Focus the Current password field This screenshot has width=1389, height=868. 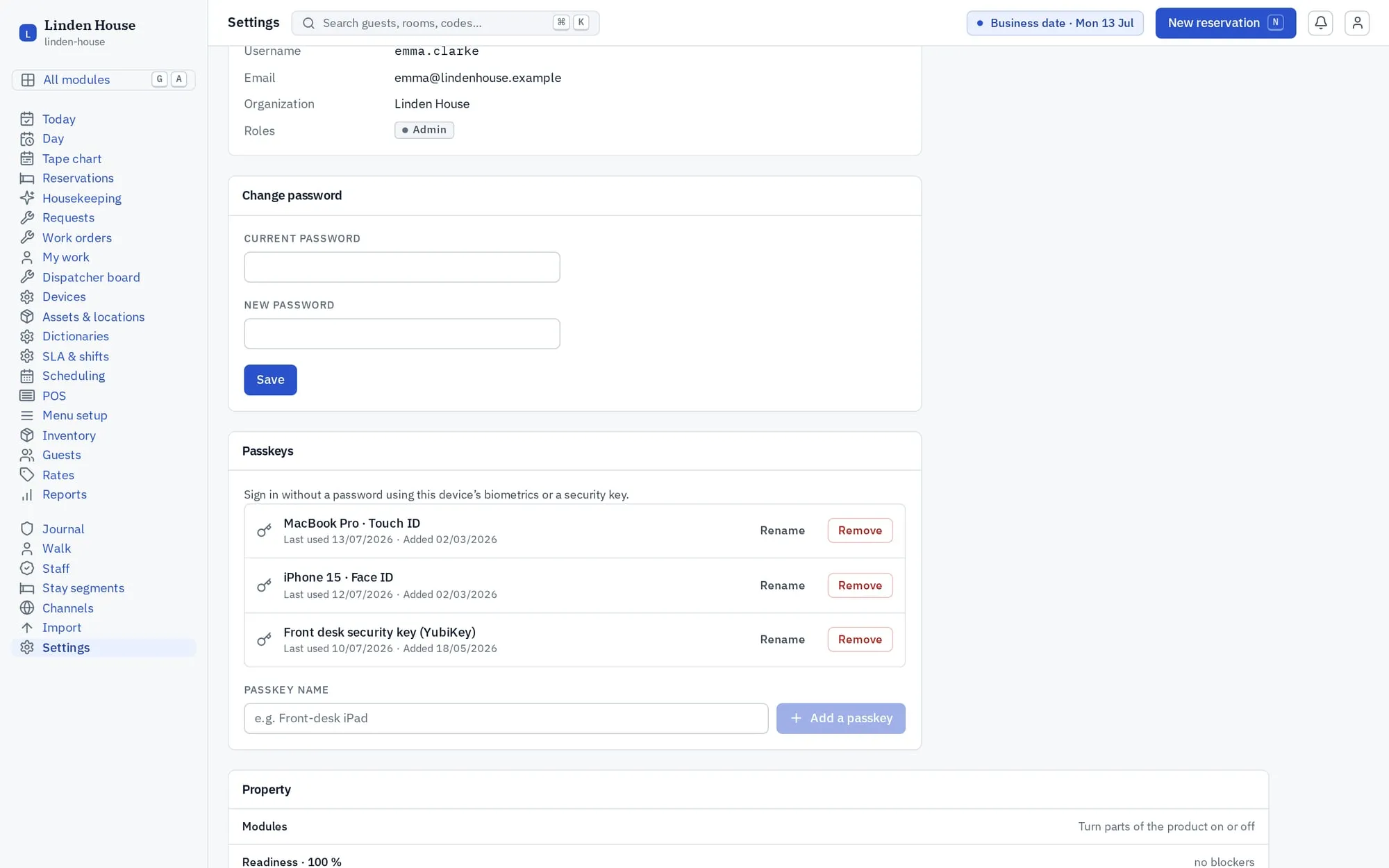pyautogui.click(x=401, y=267)
